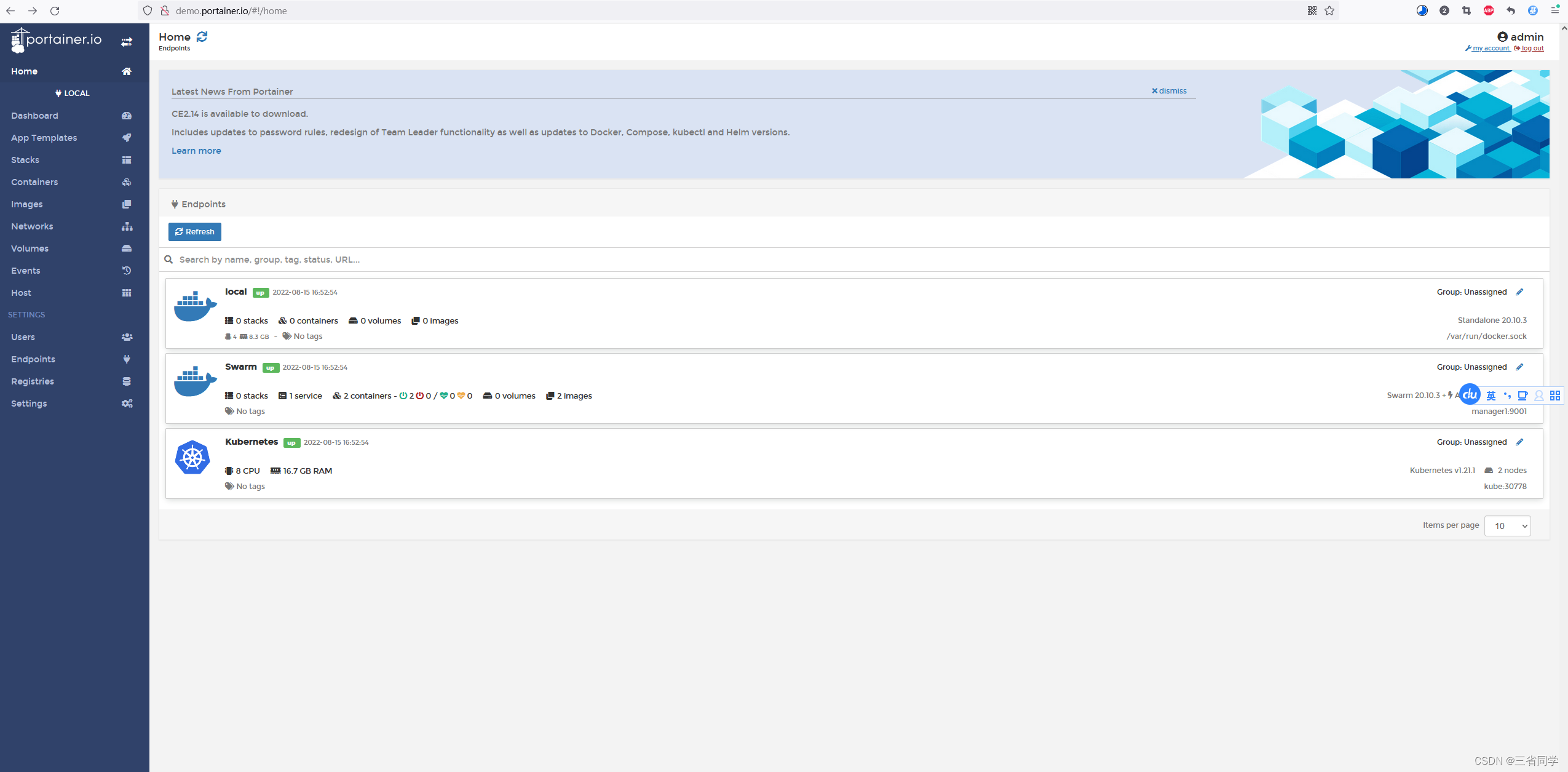Screen dimensions: 1568x772
Task: Click the Images sidebar icon
Action: pyautogui.click(x=127, y=204)
